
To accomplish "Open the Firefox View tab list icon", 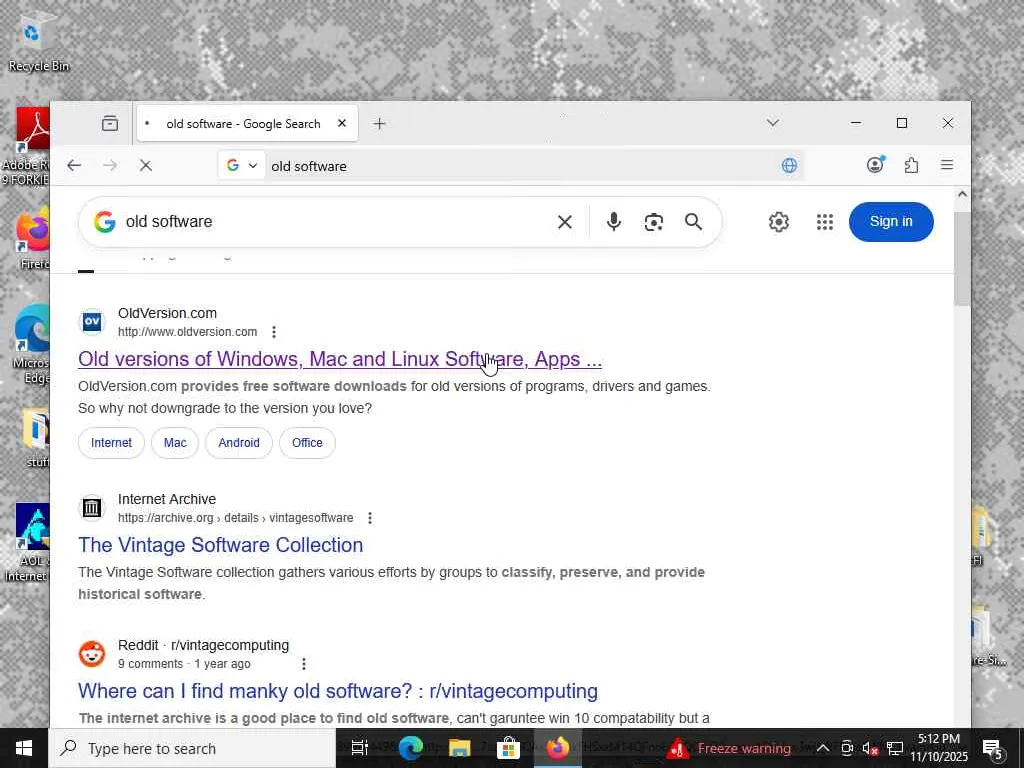I will pyautogui.click(x=110, y=123).
